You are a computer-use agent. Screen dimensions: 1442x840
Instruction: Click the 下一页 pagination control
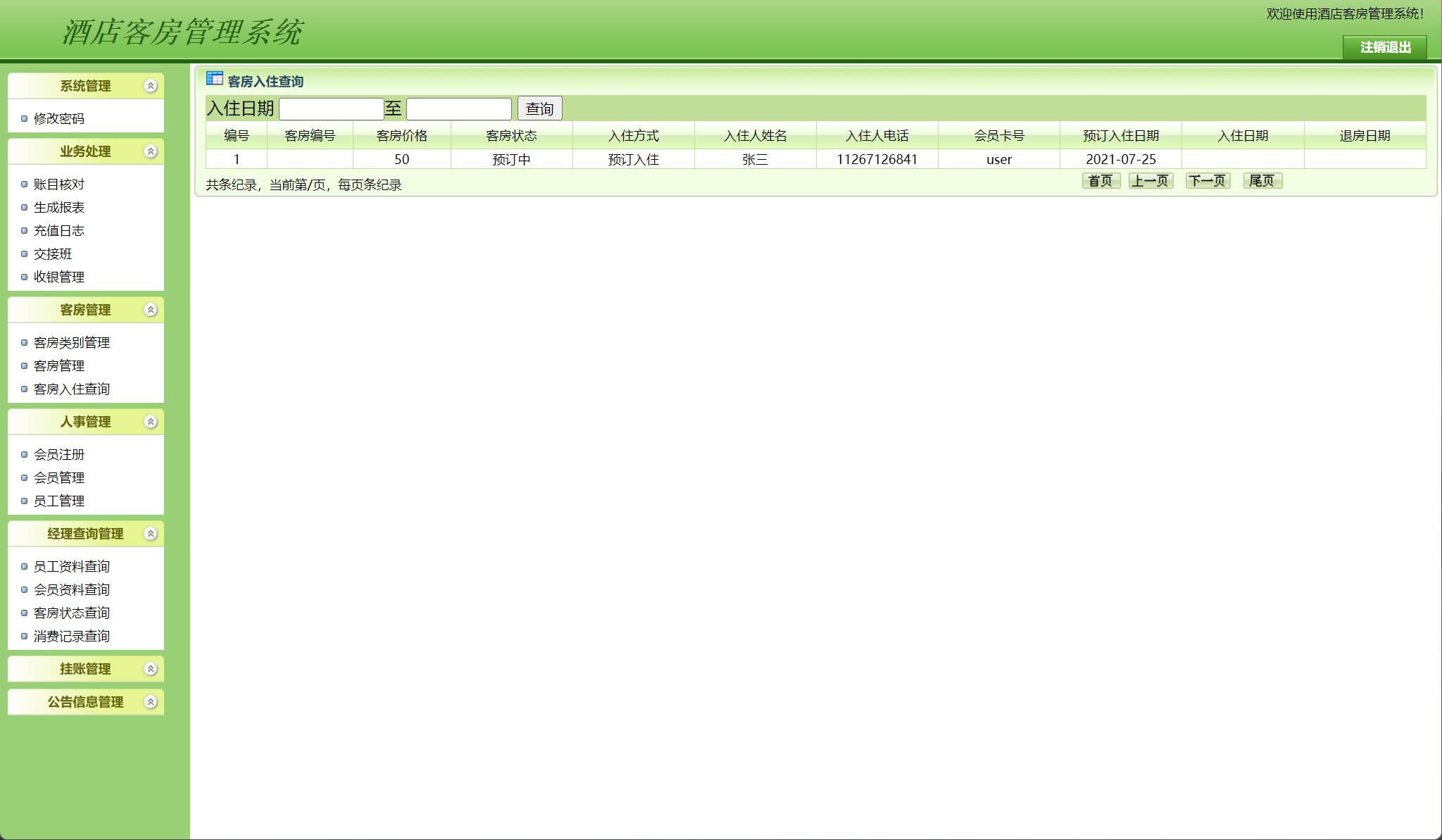[x=1208, y=181]
